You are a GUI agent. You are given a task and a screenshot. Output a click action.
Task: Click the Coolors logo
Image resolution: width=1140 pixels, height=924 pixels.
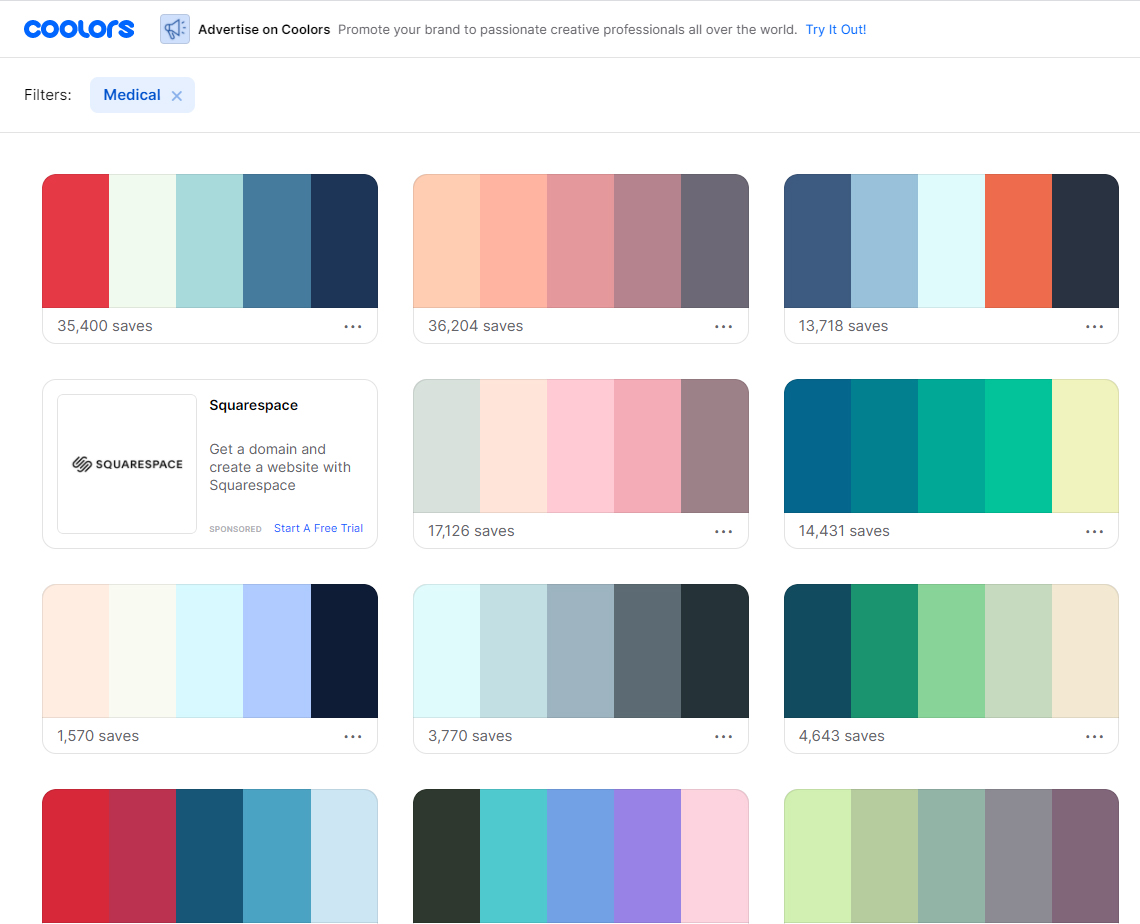coord(78,28)
